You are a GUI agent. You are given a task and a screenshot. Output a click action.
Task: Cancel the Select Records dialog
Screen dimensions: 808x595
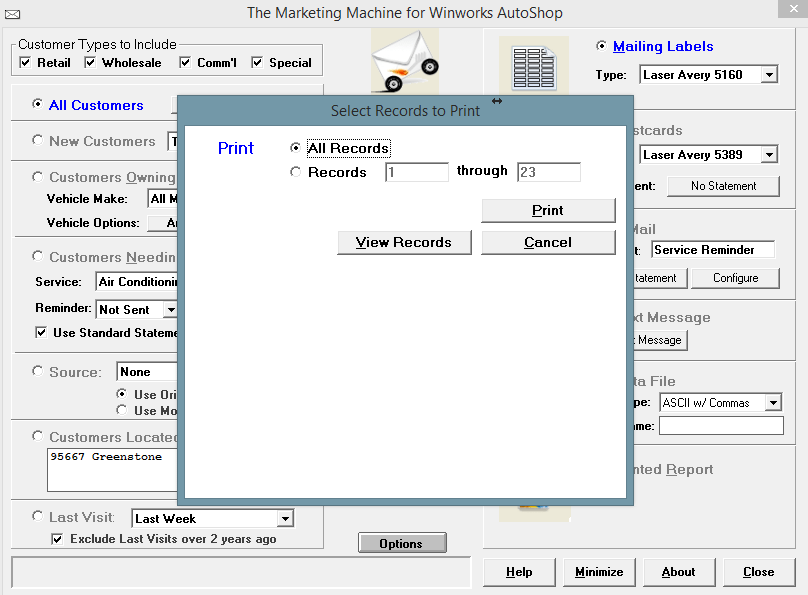coord(548,242)
